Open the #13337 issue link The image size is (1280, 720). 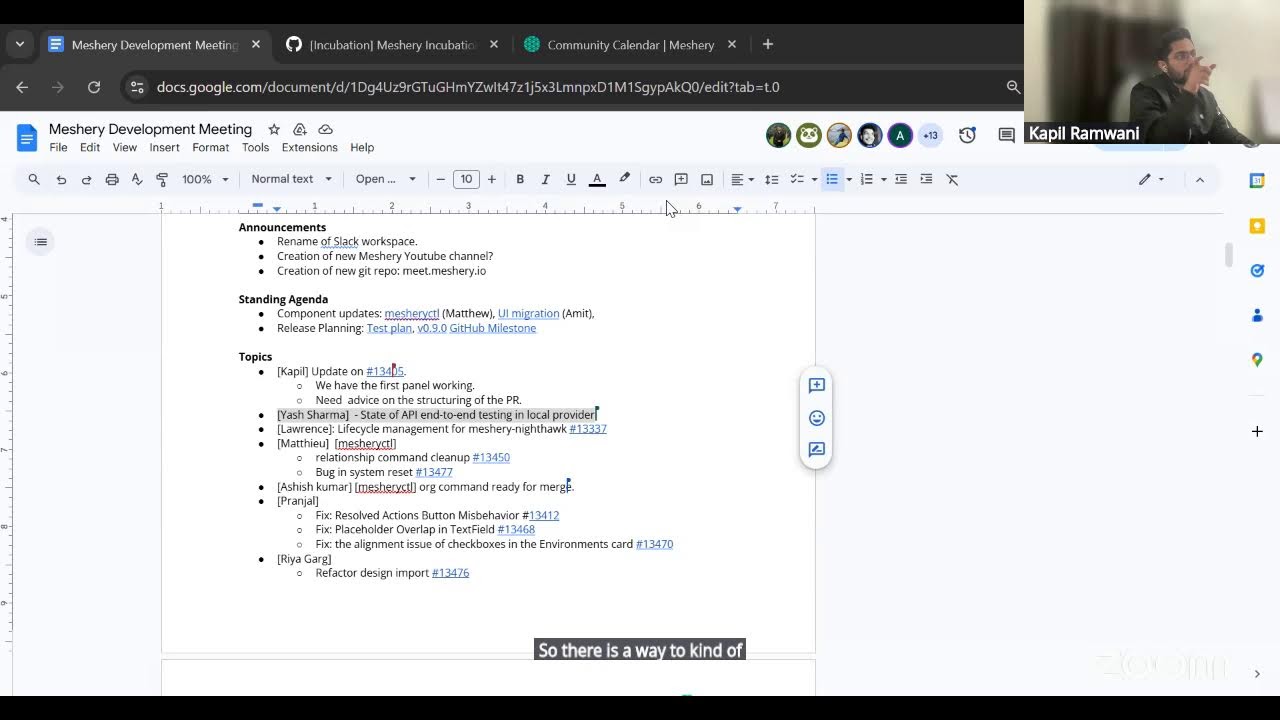click(588, 429)
